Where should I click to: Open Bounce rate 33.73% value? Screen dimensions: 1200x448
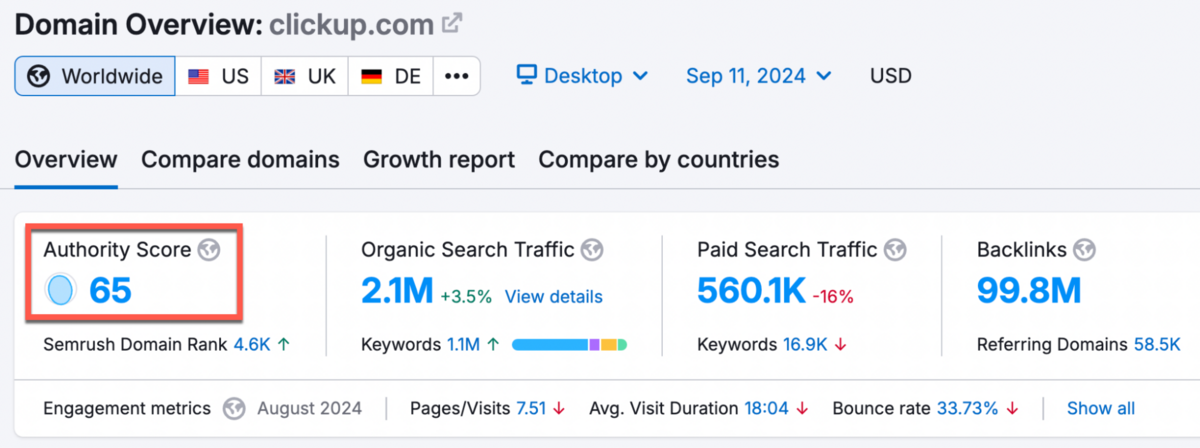[968, 408]
